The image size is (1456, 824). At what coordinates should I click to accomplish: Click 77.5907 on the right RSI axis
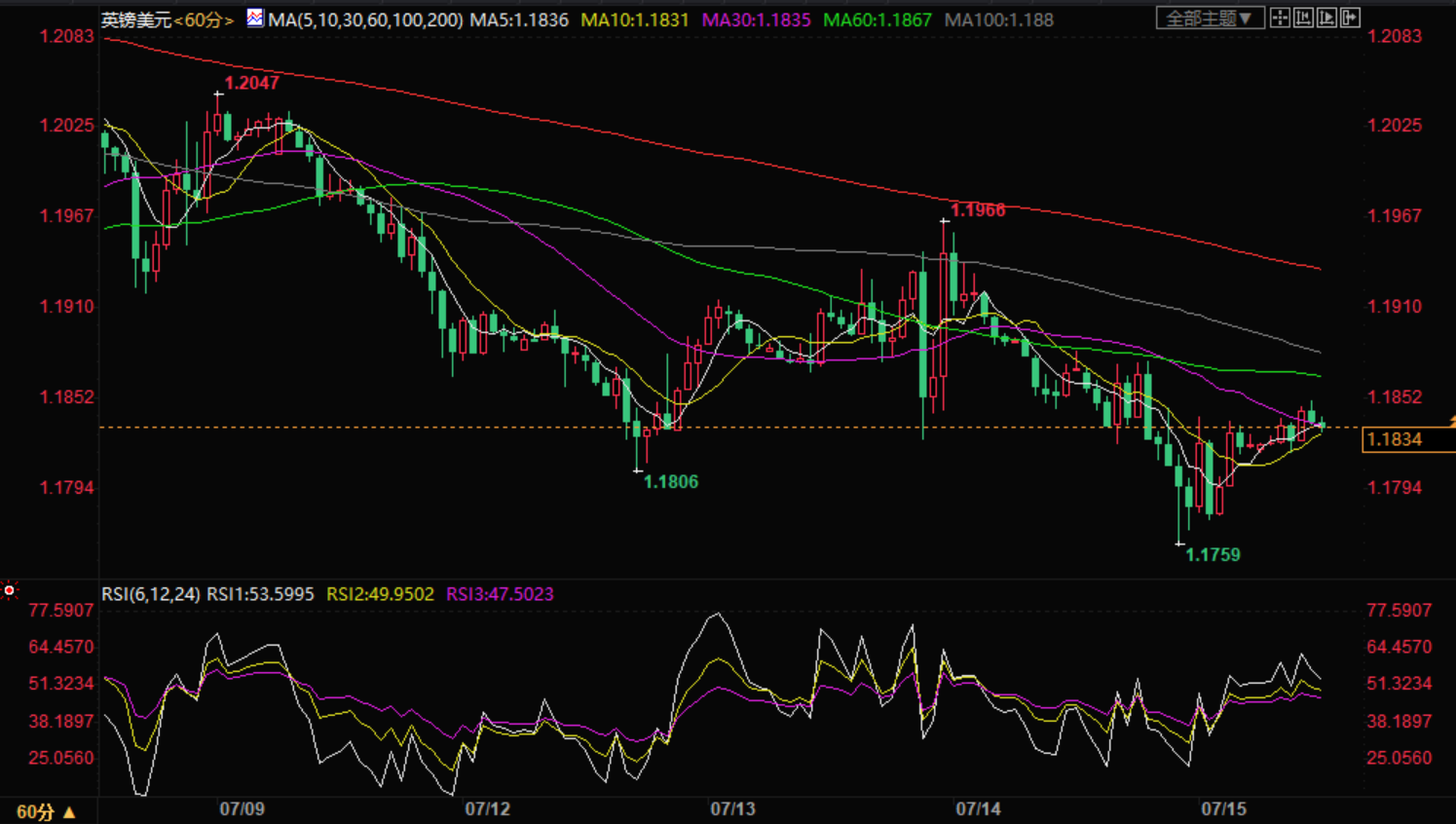point(1400,611)
